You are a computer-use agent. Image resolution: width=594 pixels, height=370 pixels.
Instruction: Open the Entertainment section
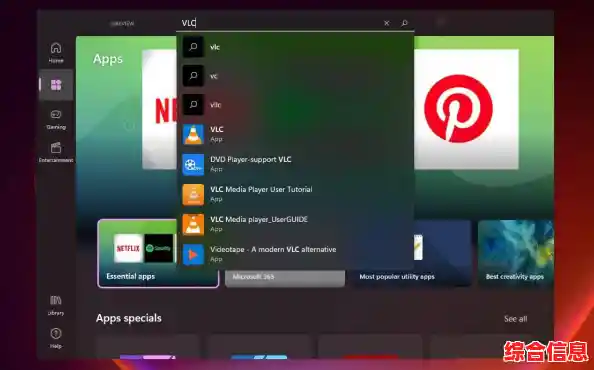[x=56, y=152]
